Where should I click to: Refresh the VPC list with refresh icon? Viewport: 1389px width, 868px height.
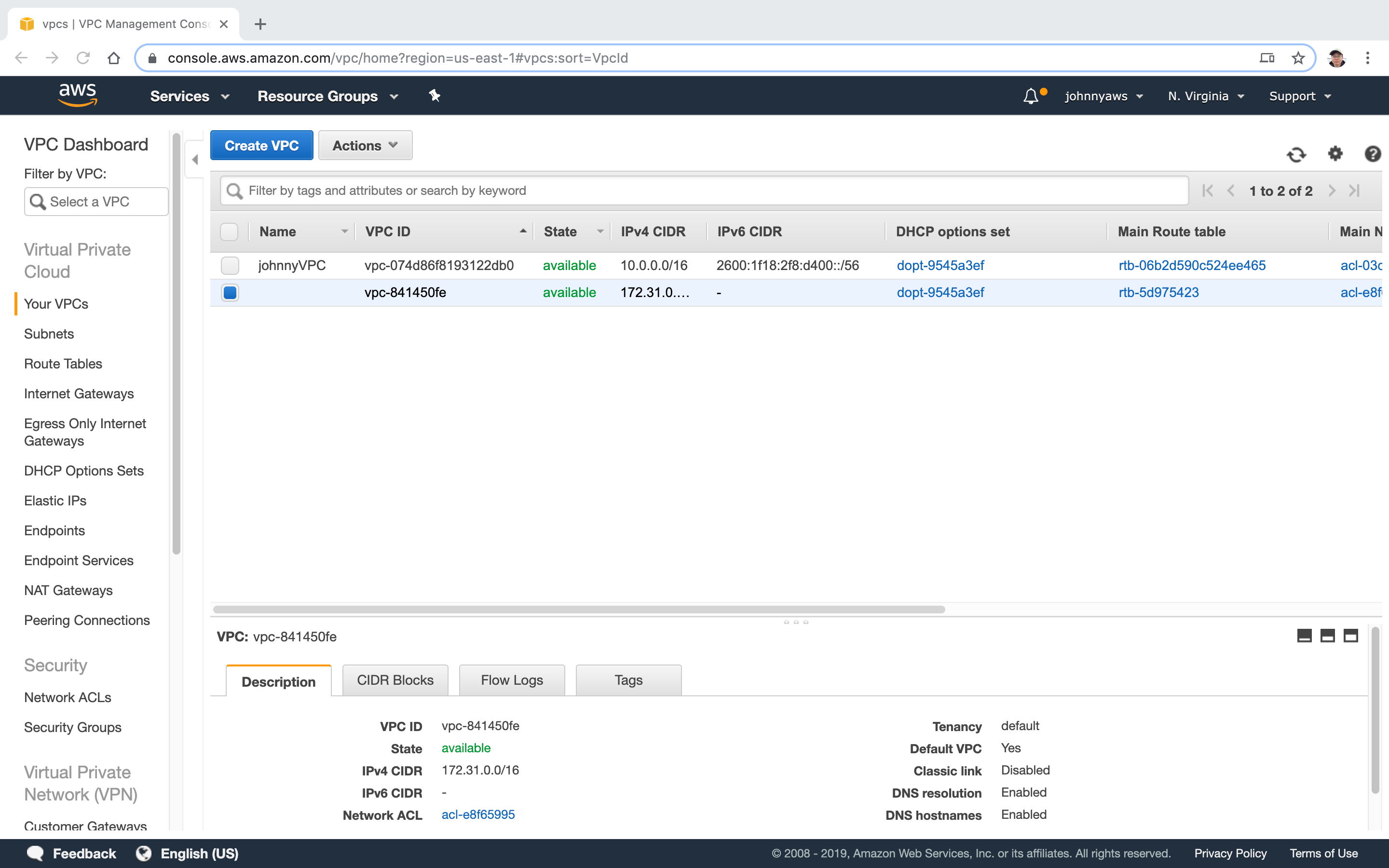pos(1296,154)
